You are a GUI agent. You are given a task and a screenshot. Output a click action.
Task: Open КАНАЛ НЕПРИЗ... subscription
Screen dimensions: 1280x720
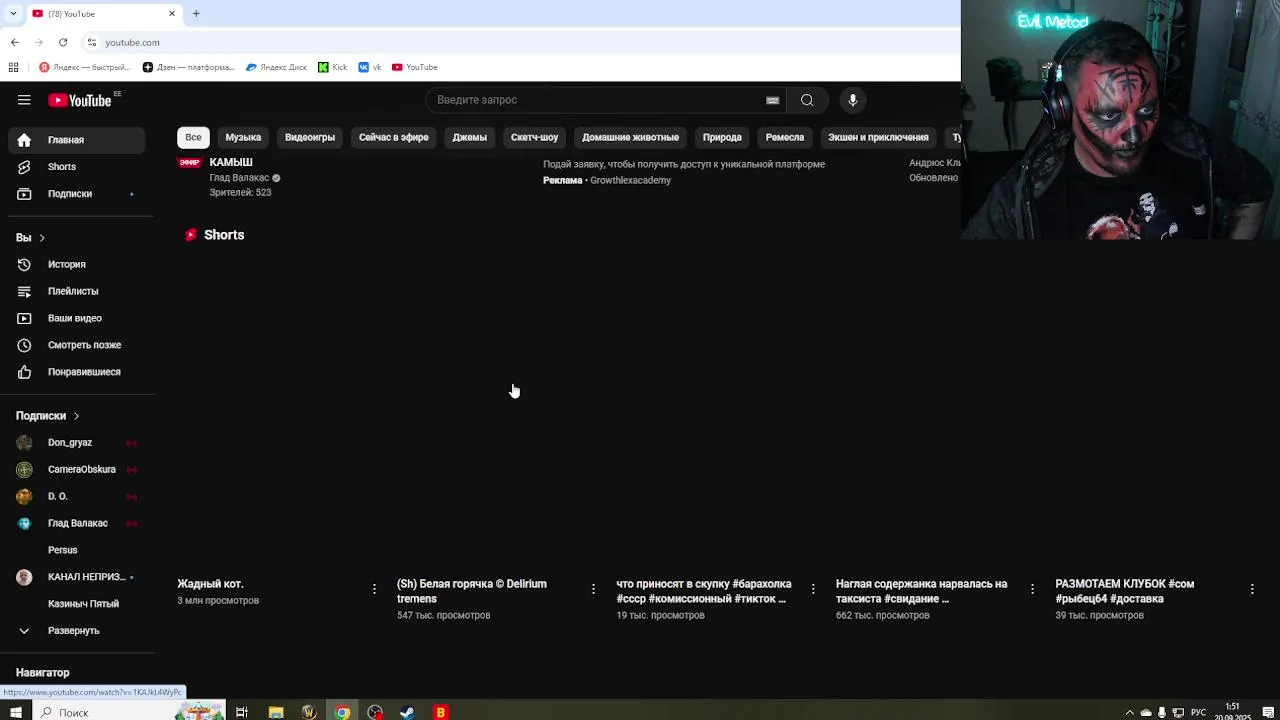(x=77, y=577)
